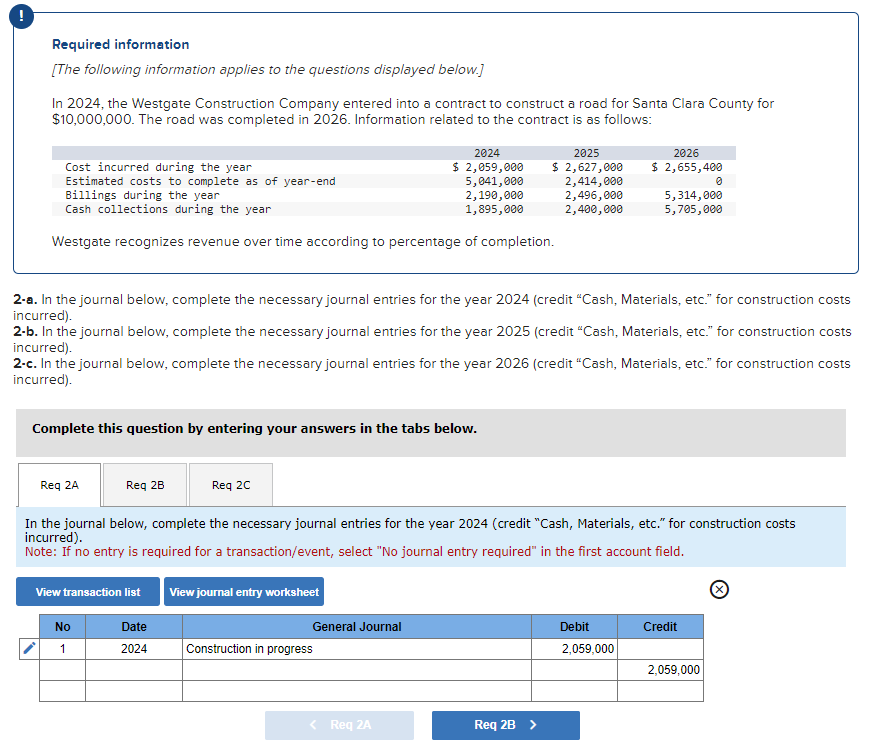Select the Construction in progress account cell
Screen dimensions: 886x749
(x=357, y=648)
